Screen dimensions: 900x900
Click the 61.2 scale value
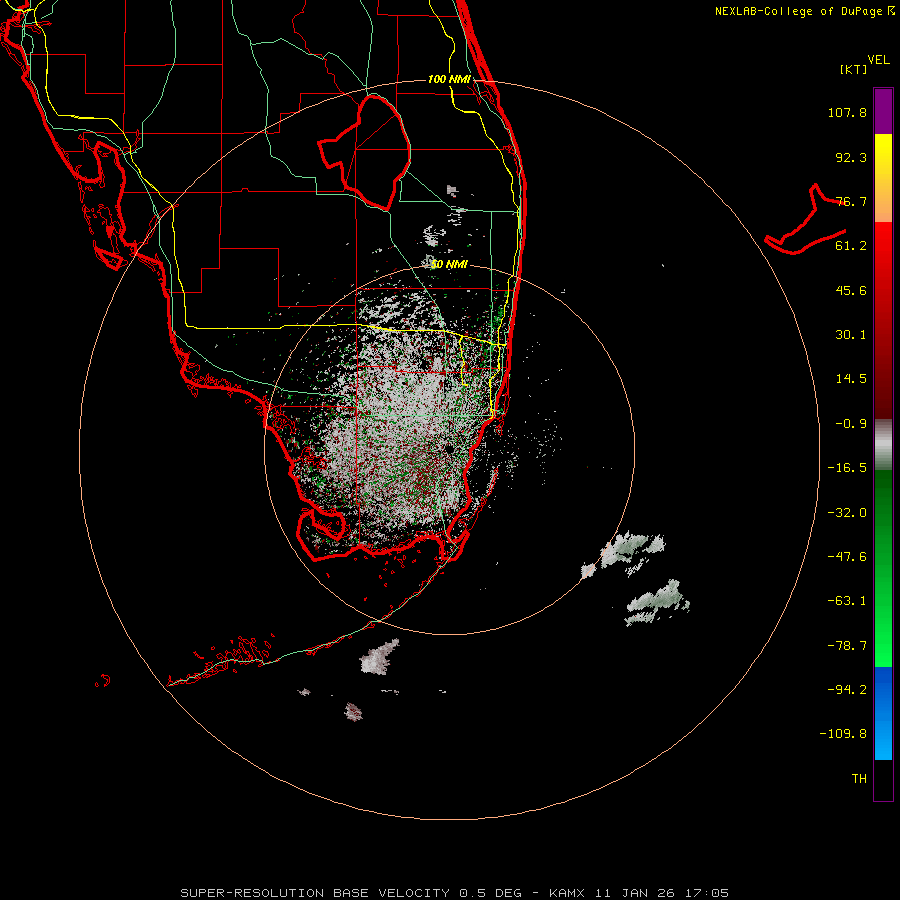tap(851, 246)
